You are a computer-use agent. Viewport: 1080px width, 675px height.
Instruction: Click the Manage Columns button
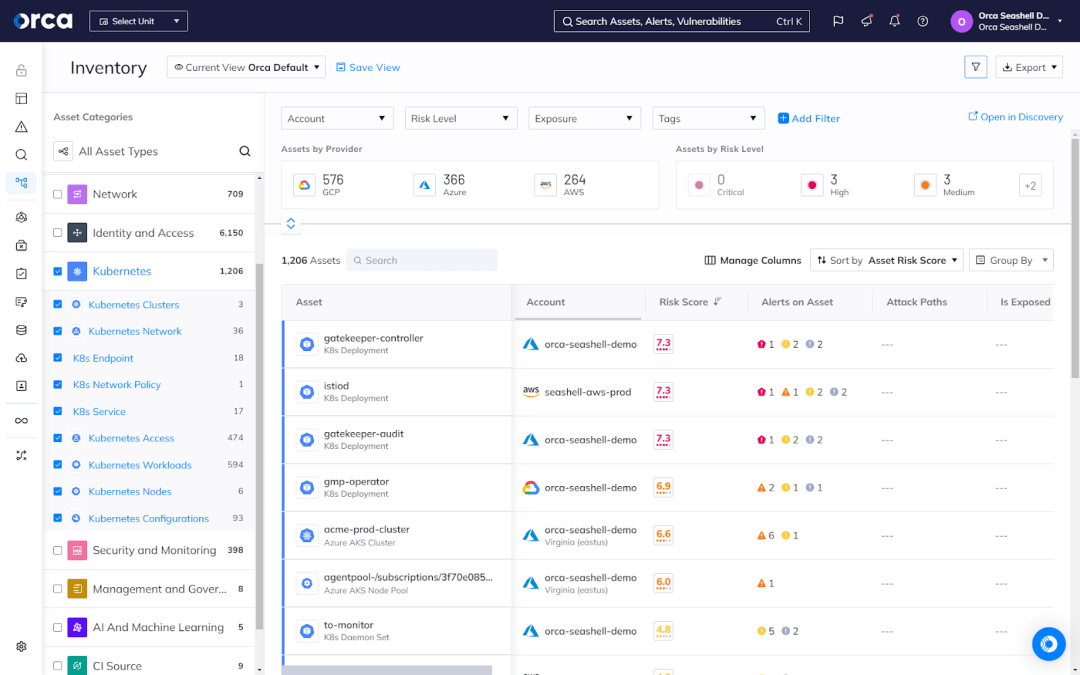pyautogui.click(x=753, y=260)
